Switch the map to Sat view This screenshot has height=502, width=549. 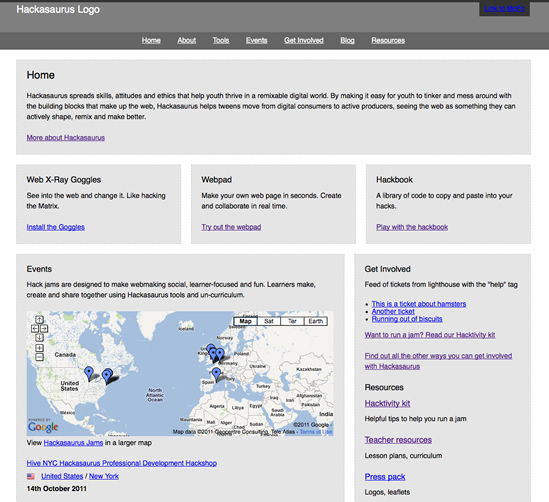(269, 321)
